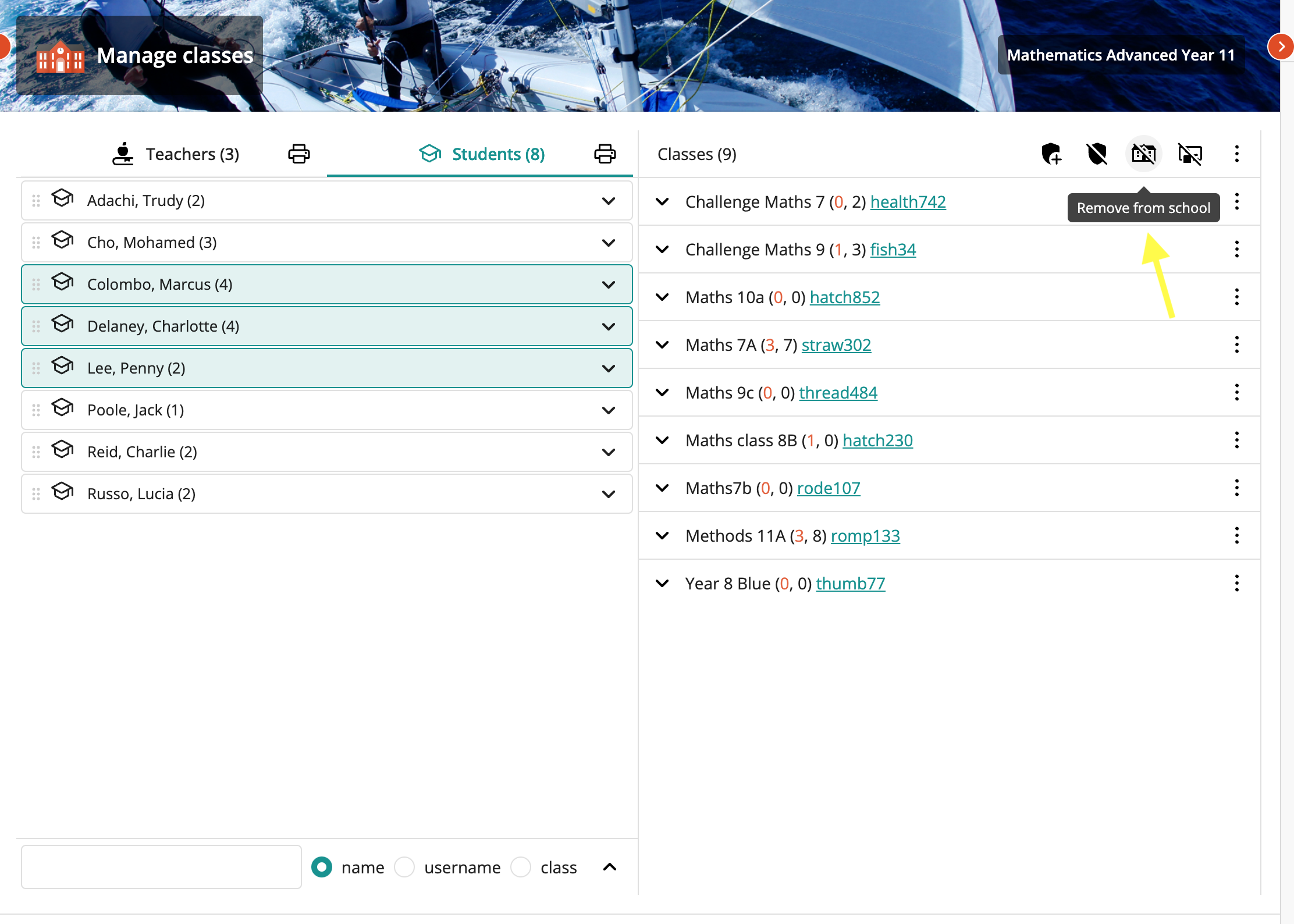Open the straw302 class code link
This screenshot has height=924, width=1294.
point(836,345)
